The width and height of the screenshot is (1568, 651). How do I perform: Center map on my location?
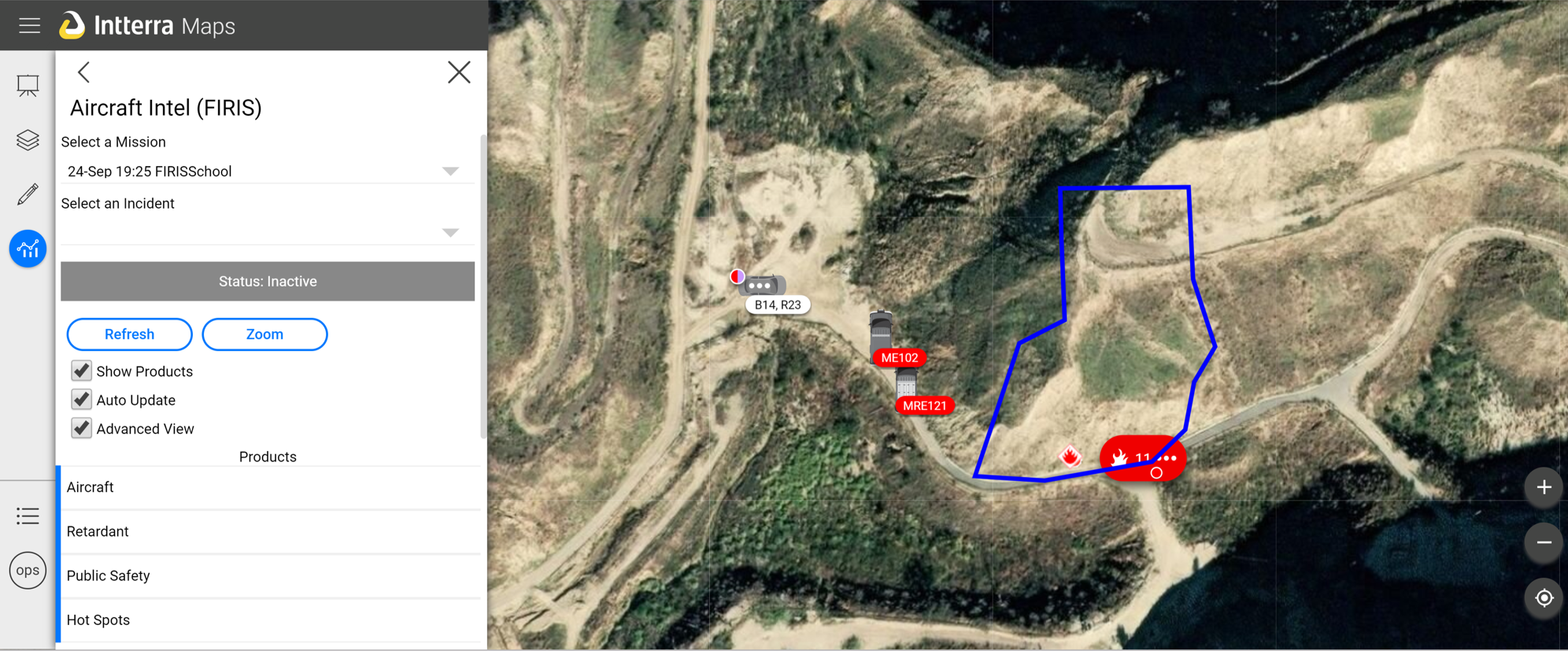[1544, 598]
